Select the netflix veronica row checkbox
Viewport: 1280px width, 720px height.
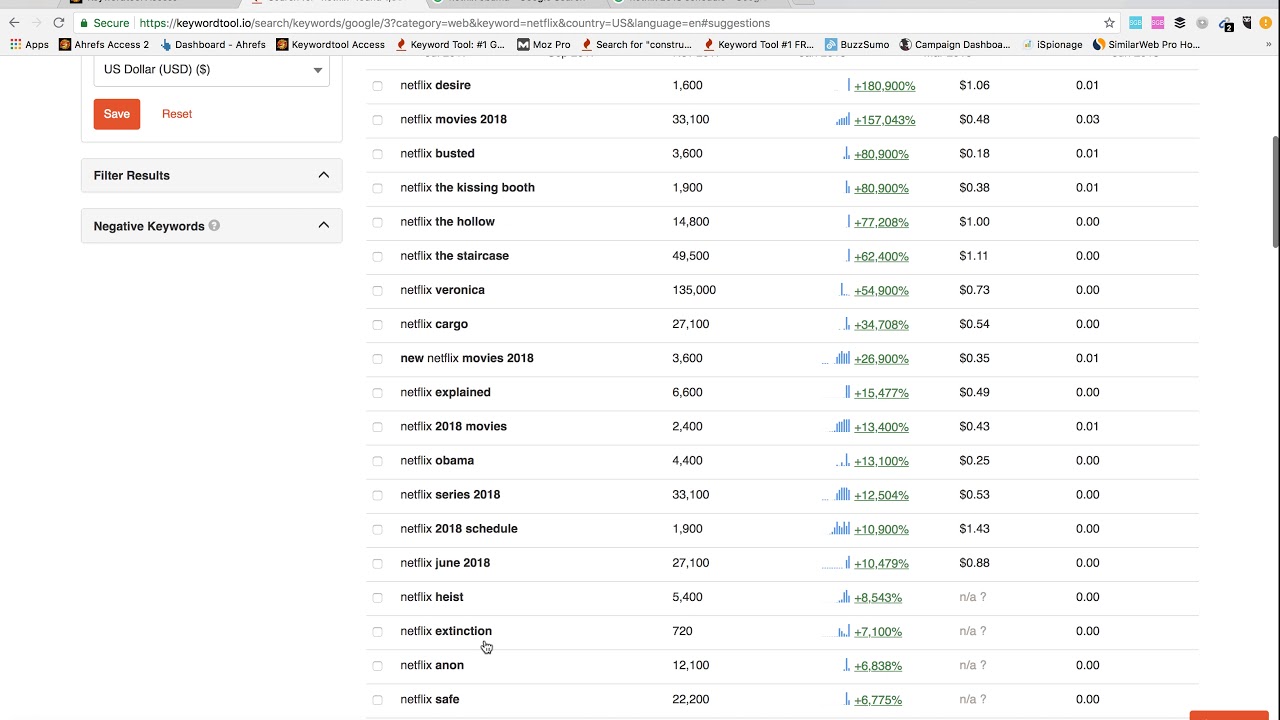377,291
